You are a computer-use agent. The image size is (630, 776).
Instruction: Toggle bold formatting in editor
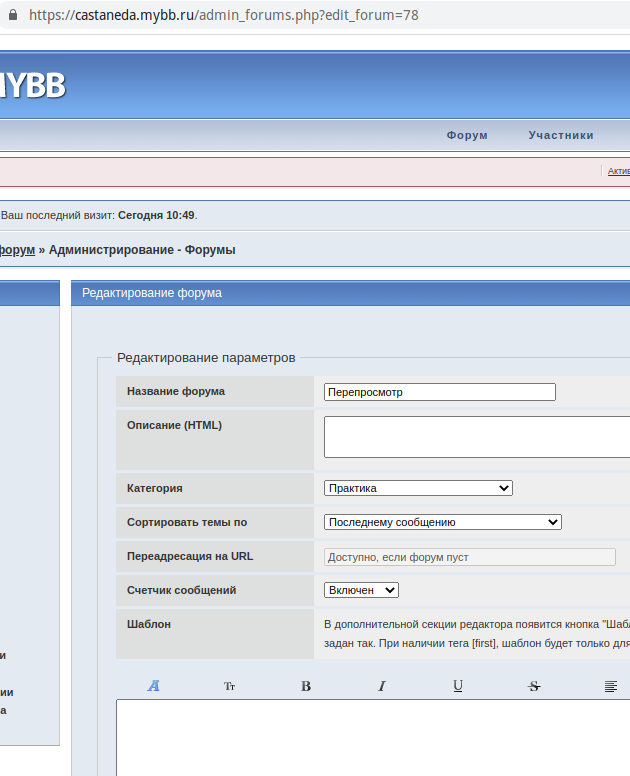pos(306,686)
